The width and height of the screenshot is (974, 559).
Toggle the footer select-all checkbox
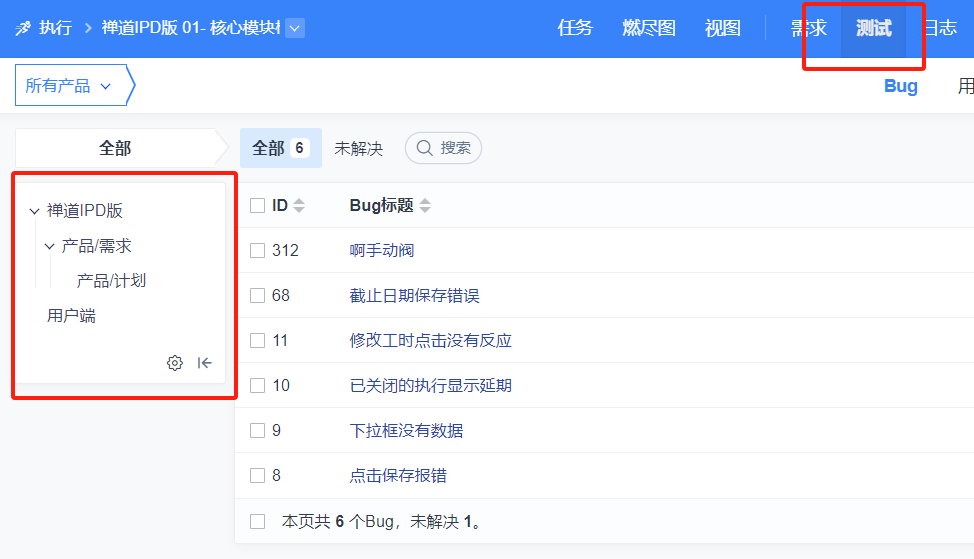point(257,521)
